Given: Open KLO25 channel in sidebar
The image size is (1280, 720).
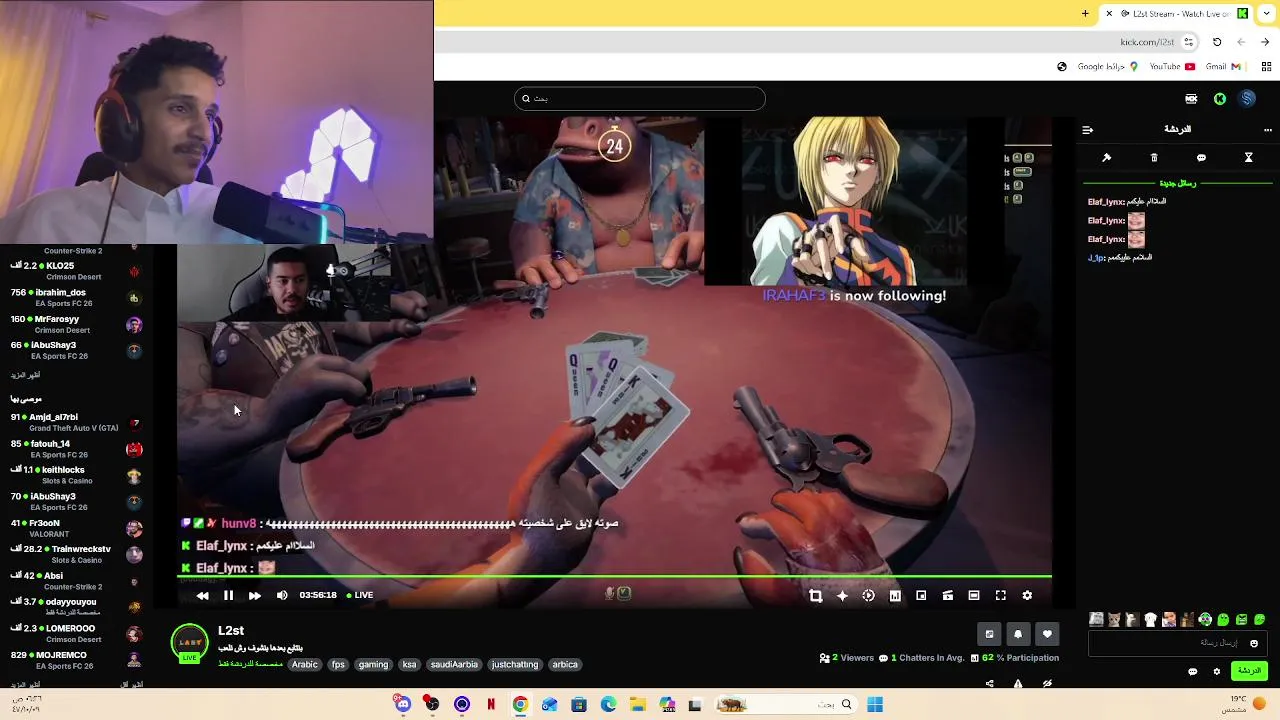Looking at the screenshot, I should click(x=76, y=271).
